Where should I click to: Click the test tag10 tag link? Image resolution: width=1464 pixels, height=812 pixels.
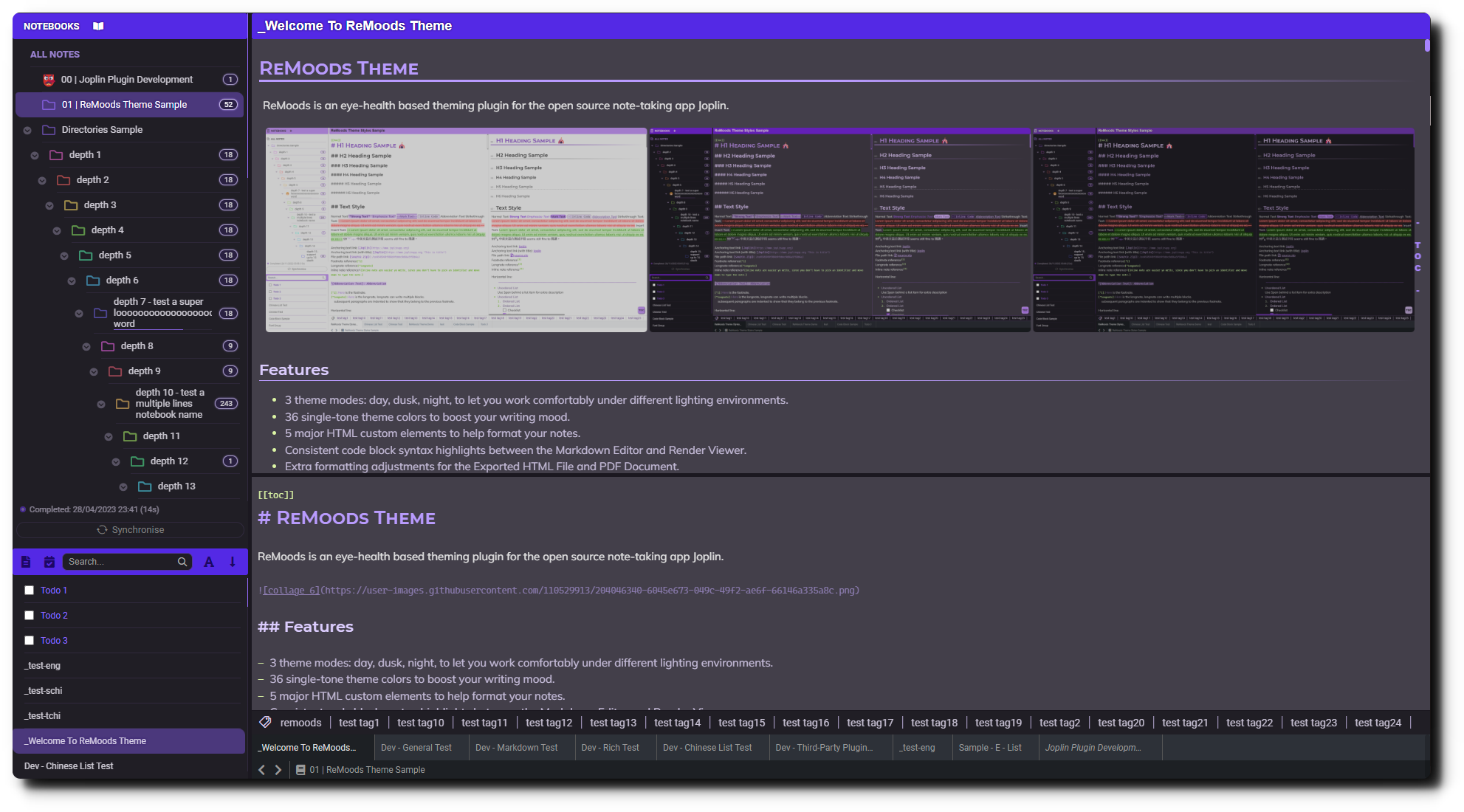420,723
